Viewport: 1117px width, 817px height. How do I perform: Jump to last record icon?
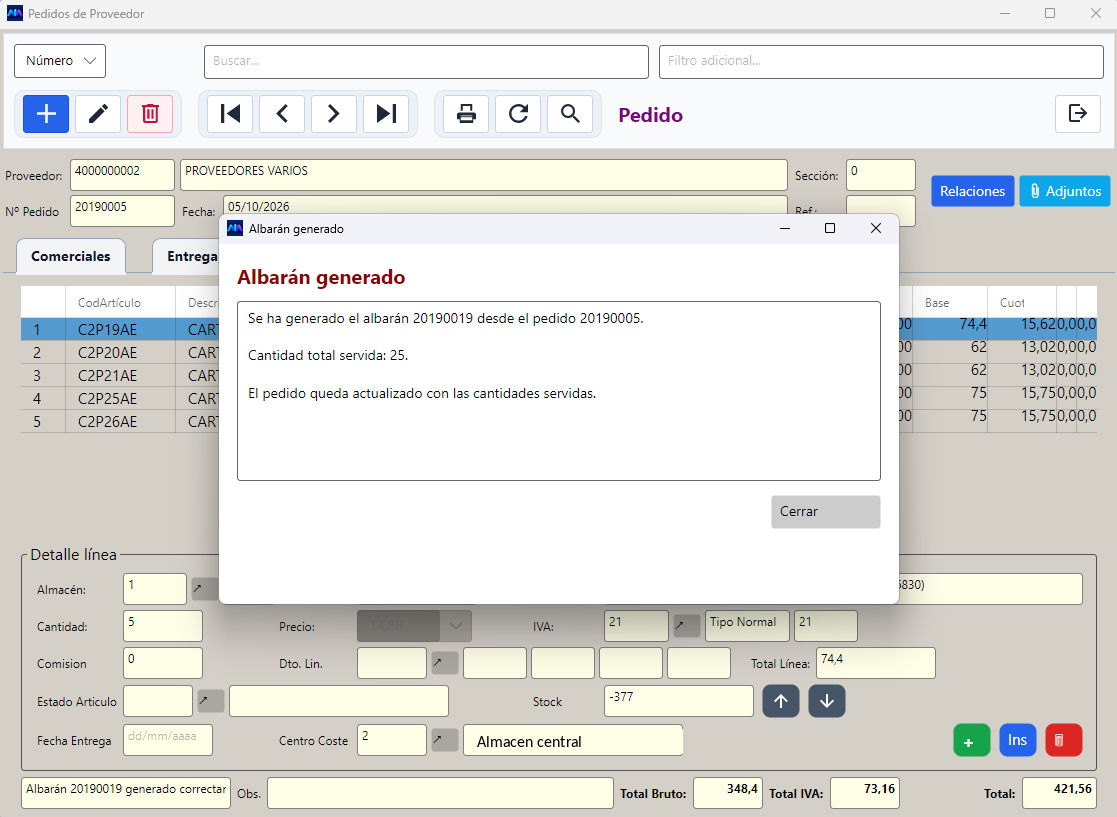point(386,114)
